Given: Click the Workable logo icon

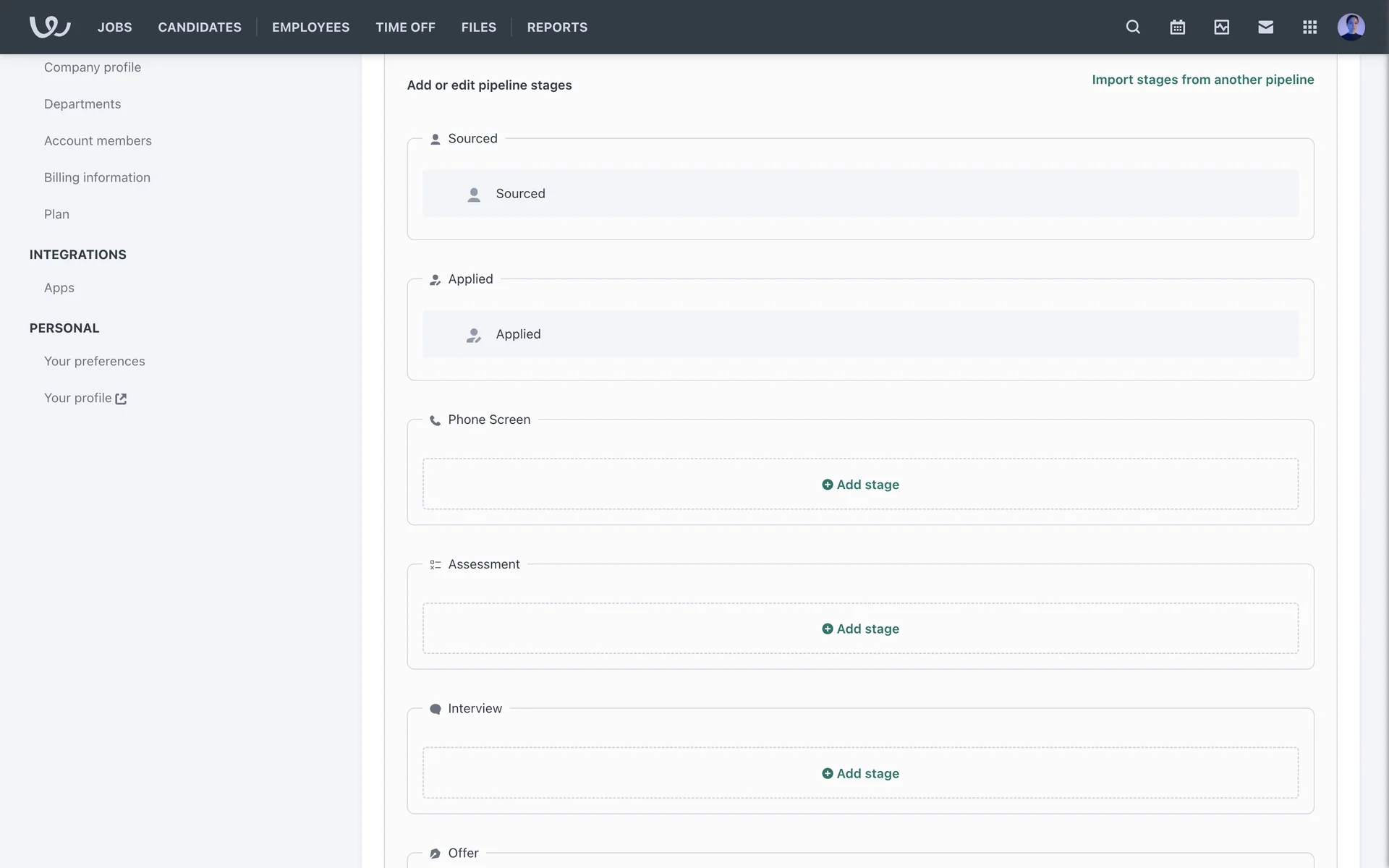Looking at the screenshot, I should tap(49, 27).
